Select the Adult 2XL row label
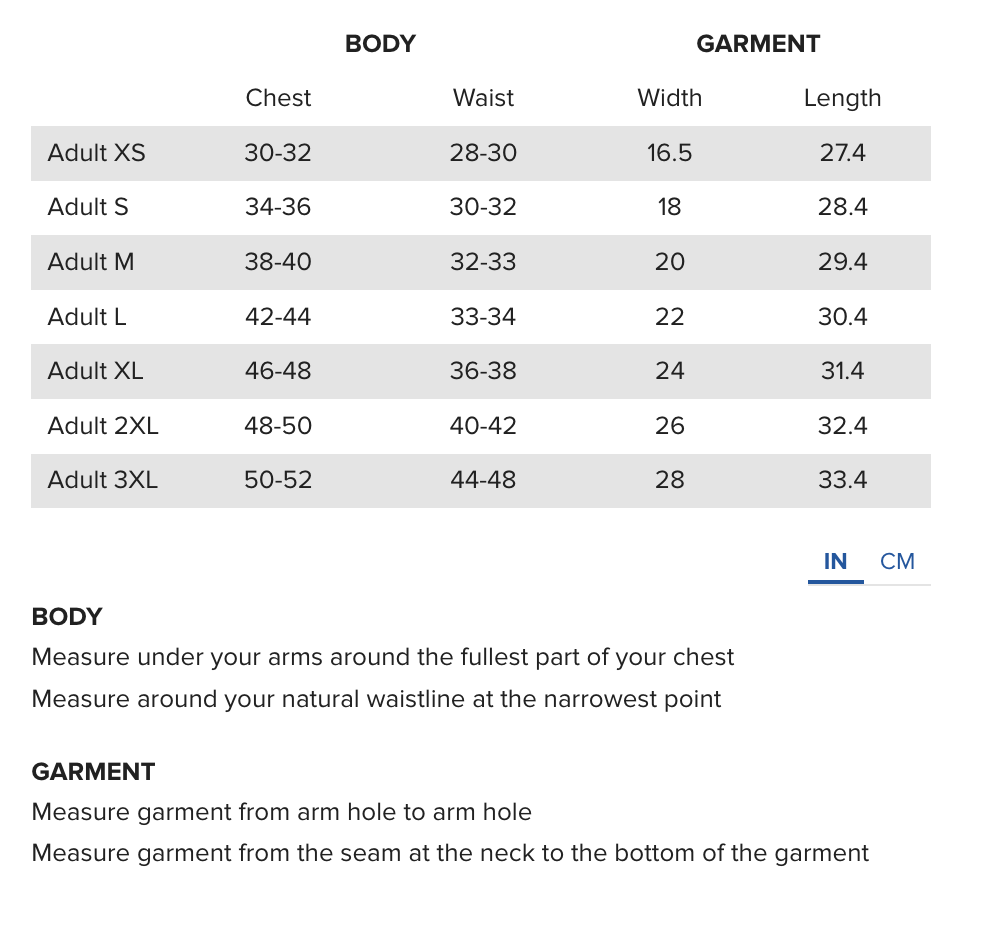This screenshot has width=992, height=932. point(103,426)
